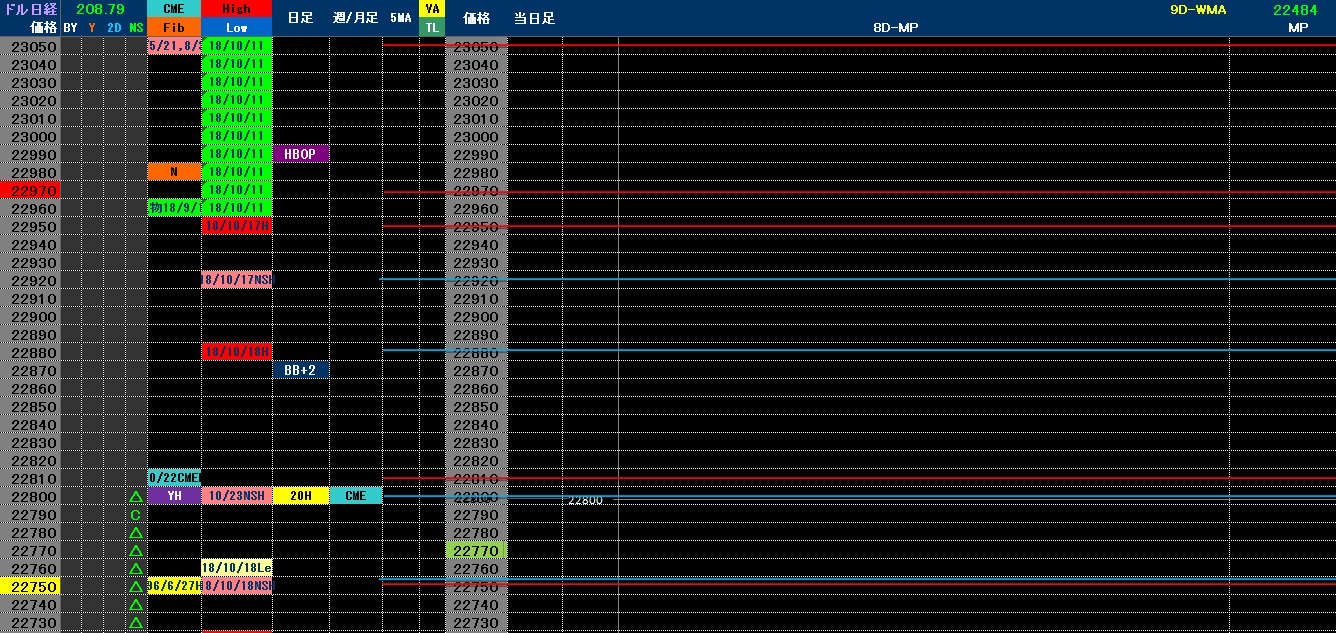Select the cyan 0/22CME cell in row 22810

tap(174, 478)
